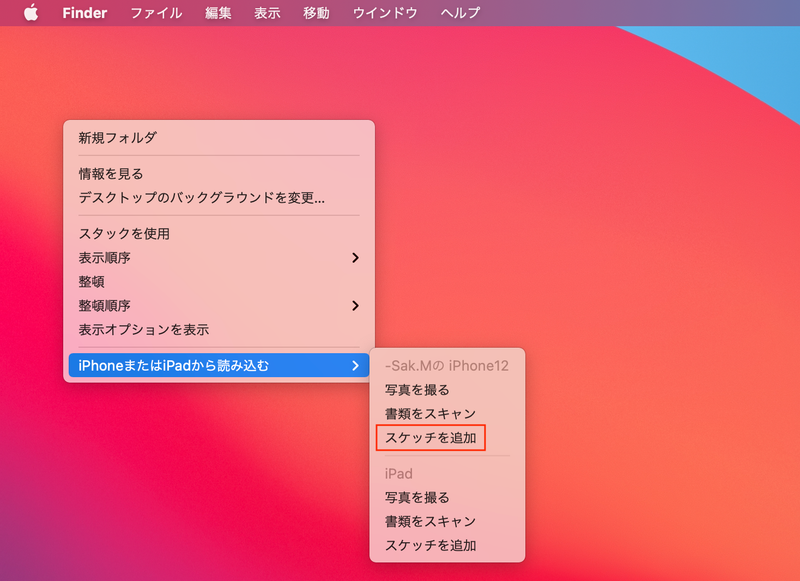This screenshot has width=800, height=581.
Task: Select 整頓 to clean up icons
Action: (x=92, y=281)
